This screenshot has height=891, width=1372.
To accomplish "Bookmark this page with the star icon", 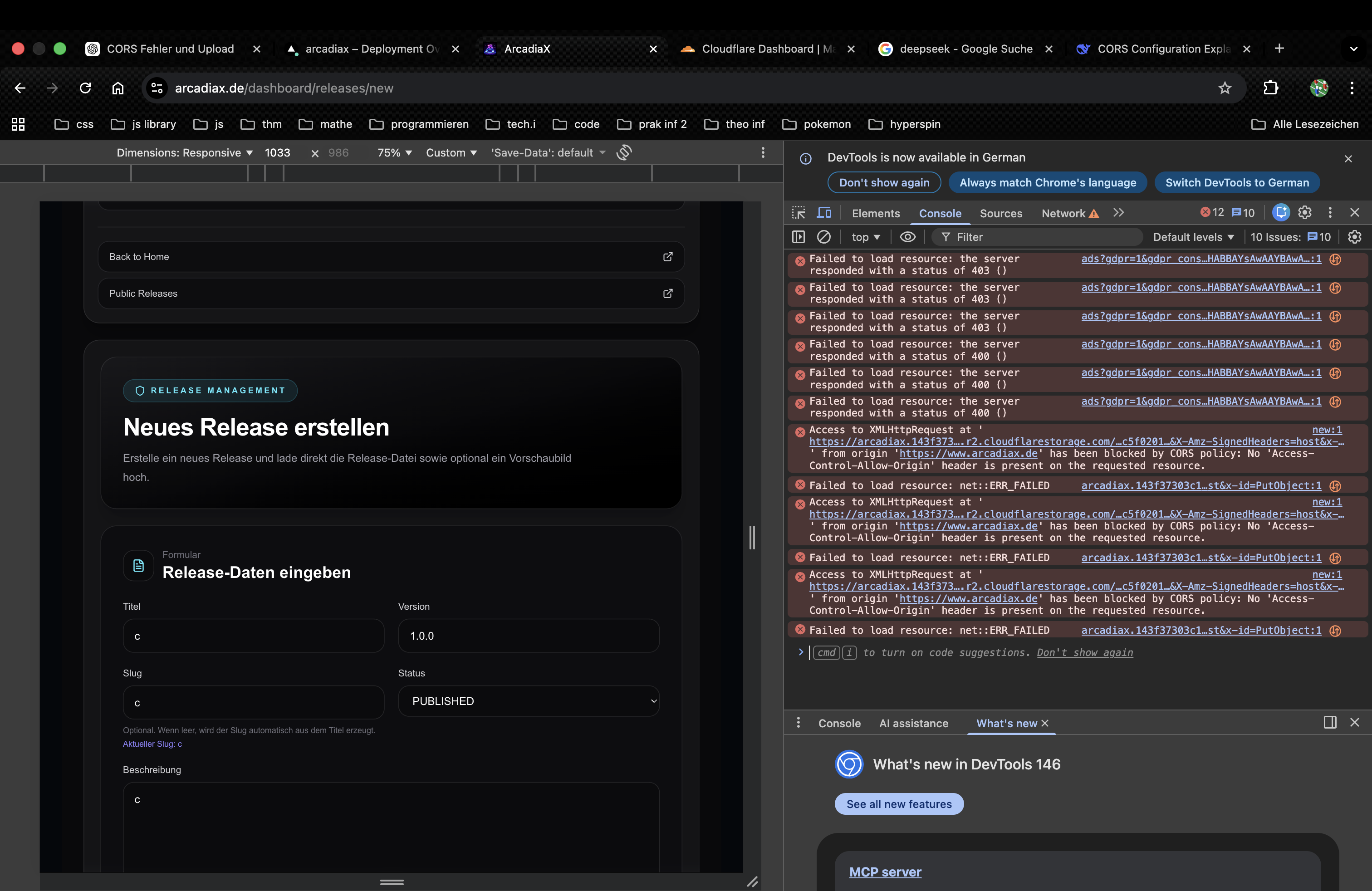I will [x=1225, y=88].
